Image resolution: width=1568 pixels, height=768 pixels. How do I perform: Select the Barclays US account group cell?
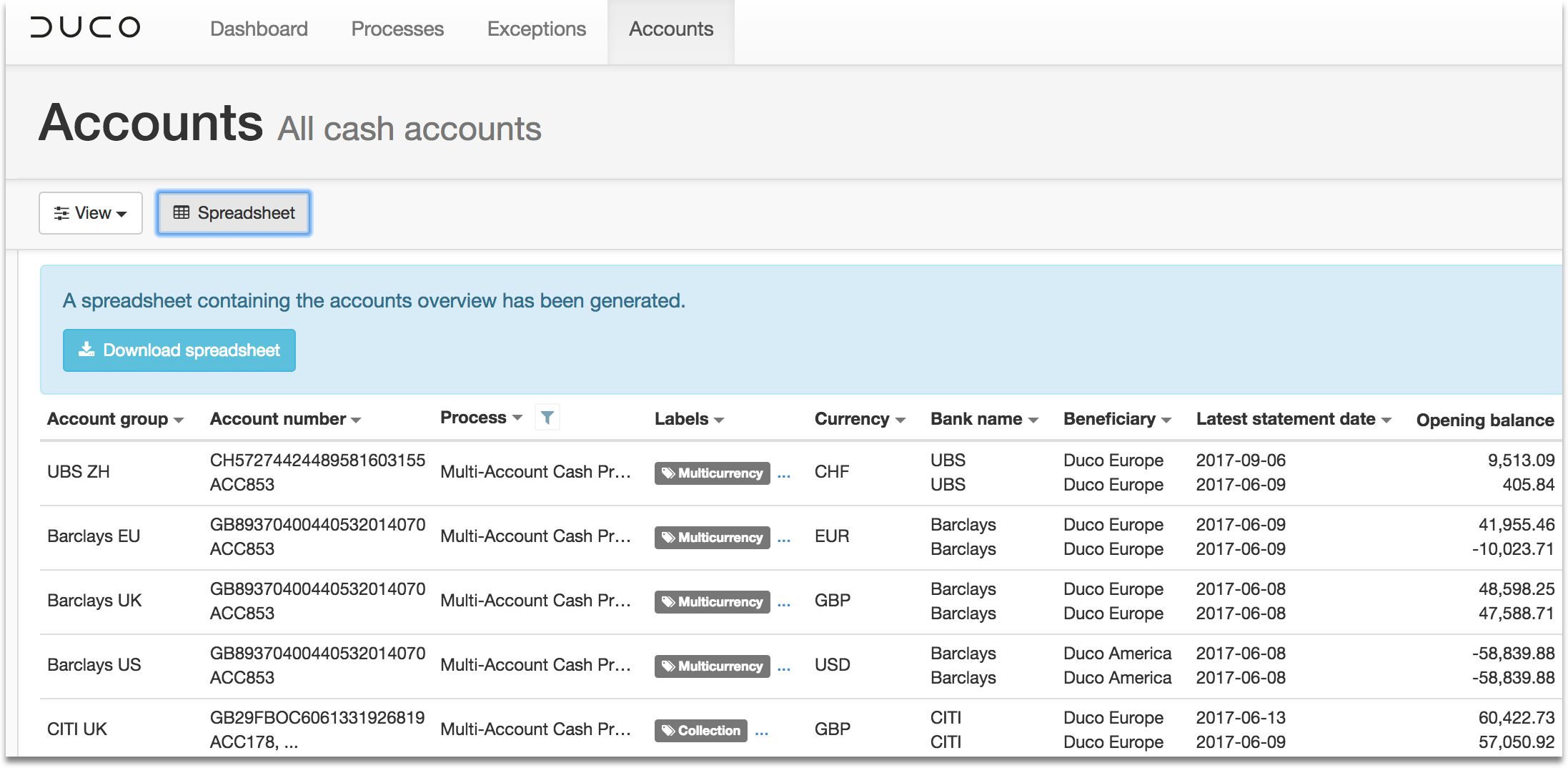point(94,665)
